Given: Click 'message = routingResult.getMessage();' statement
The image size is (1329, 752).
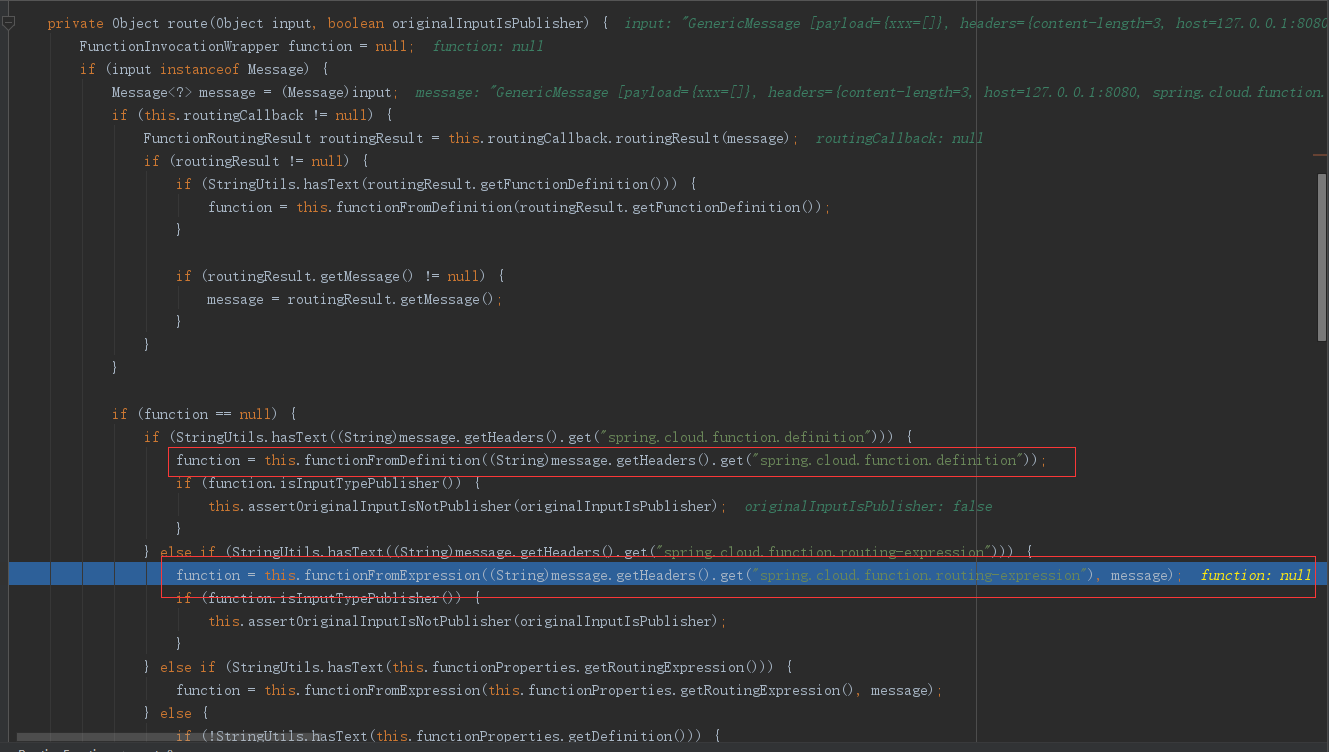Looking at the screenshot, I should point(355,299).
